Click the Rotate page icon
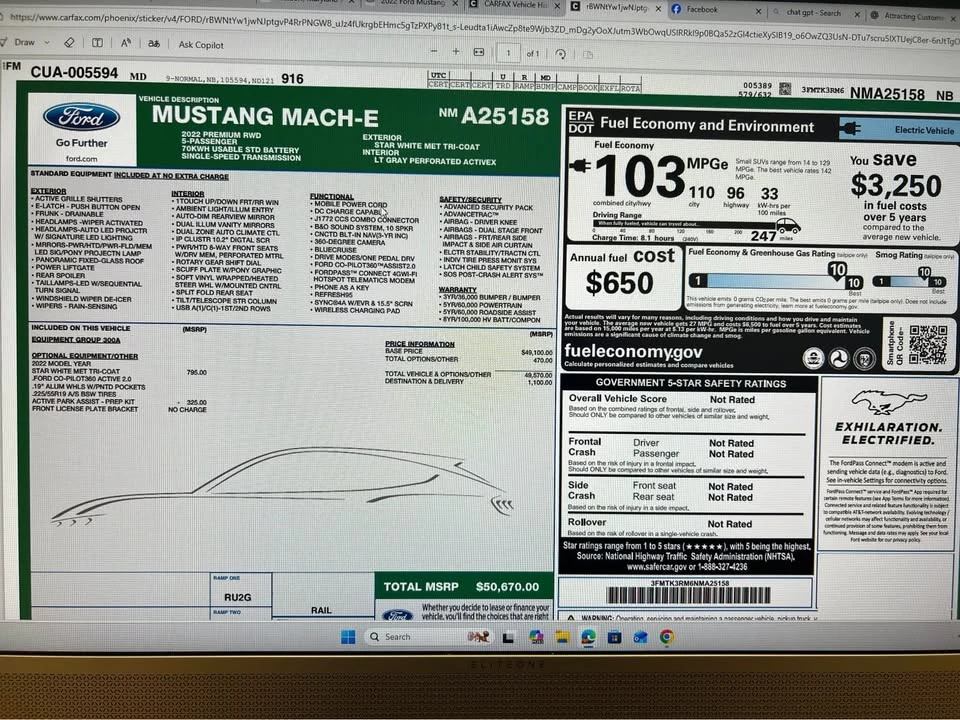 tap(560, 54)
